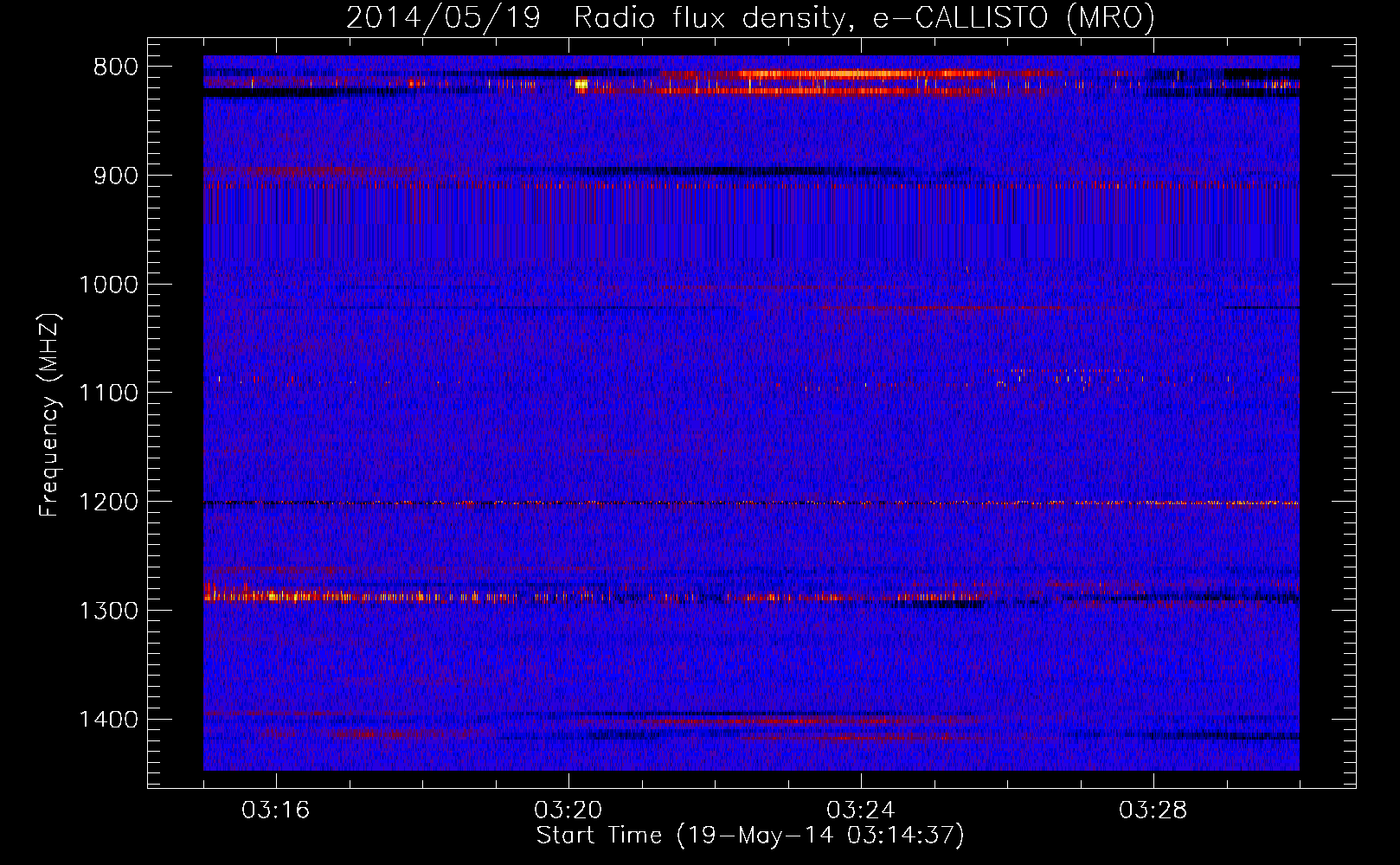The width and height of the screenshot is (1400, 865).
Task: Click the 03:24 time tick label
Action: 861,811
